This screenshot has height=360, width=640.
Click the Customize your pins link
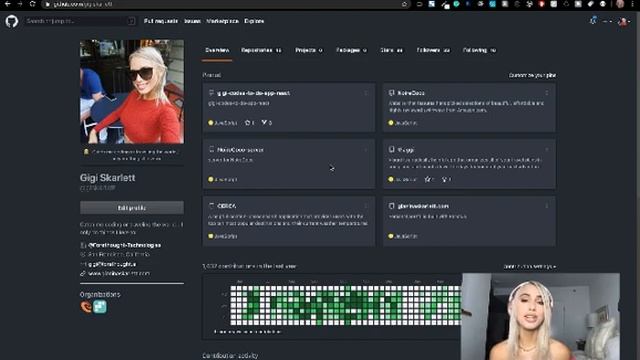click(532, 75)
